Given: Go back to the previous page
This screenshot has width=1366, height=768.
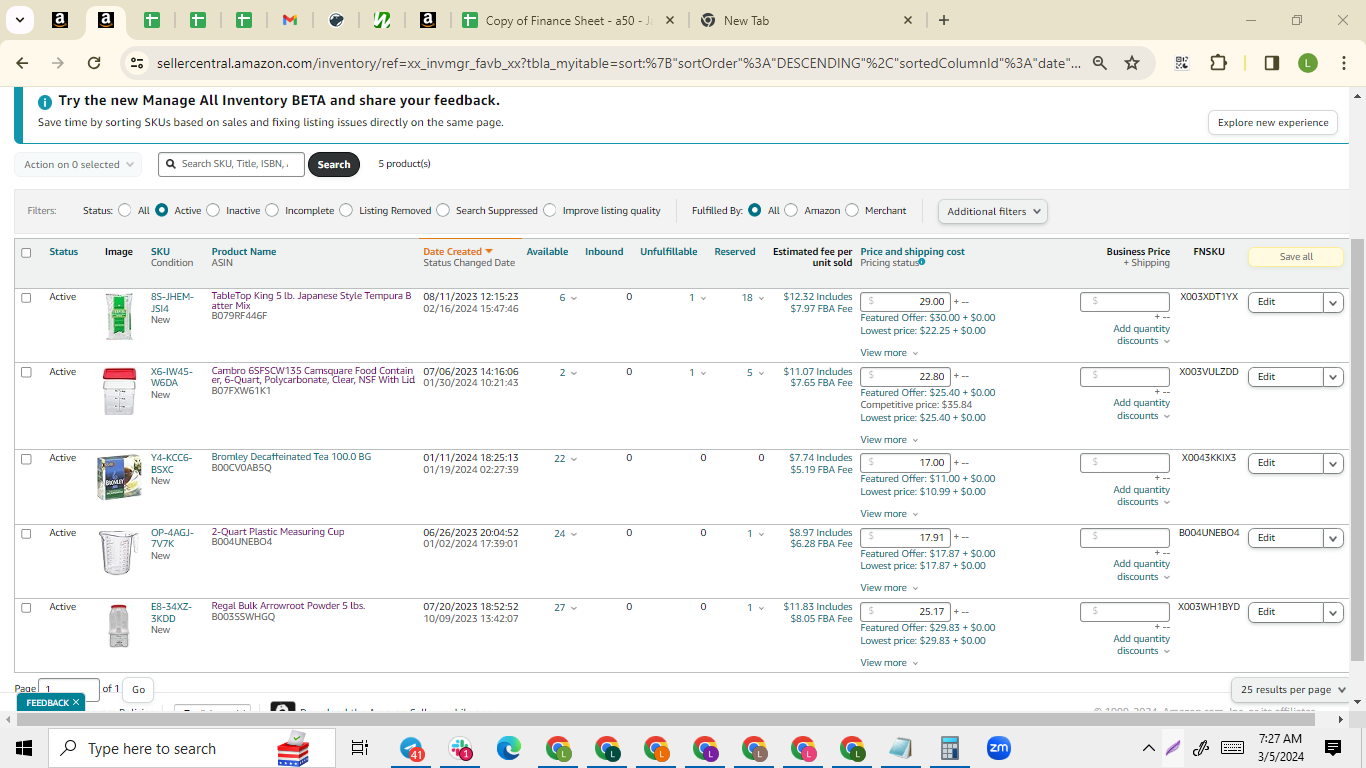Looking at the screenshot, I should [x=23, y=63].
